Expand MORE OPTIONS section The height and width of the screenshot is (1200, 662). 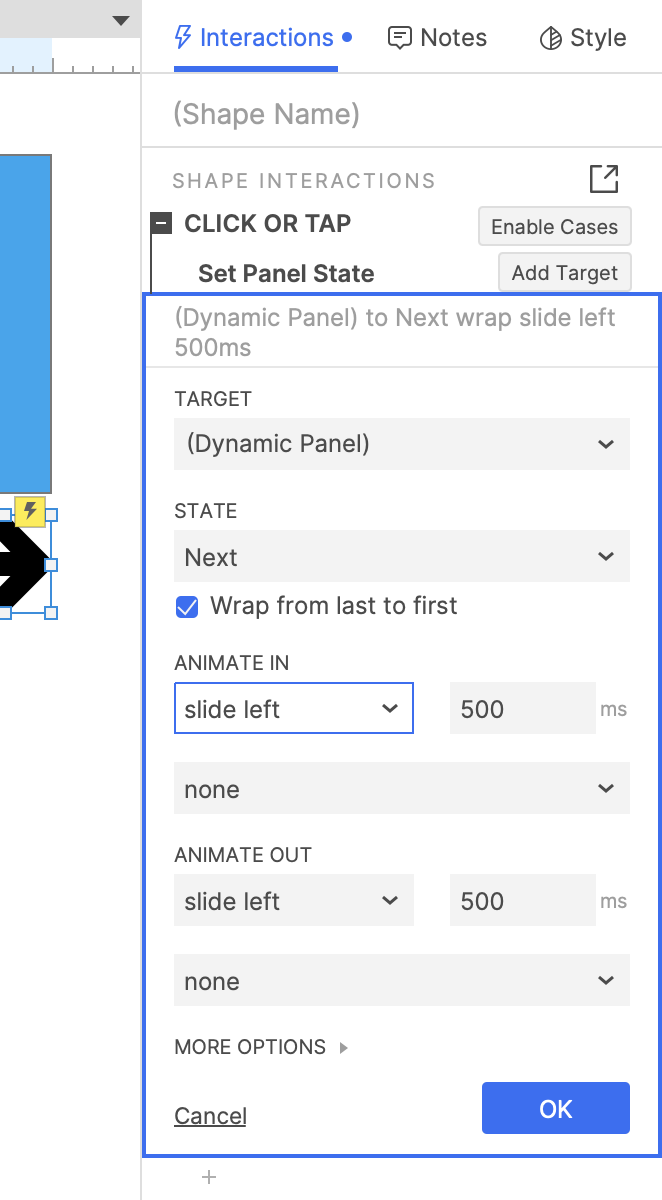pos(261,1047)
